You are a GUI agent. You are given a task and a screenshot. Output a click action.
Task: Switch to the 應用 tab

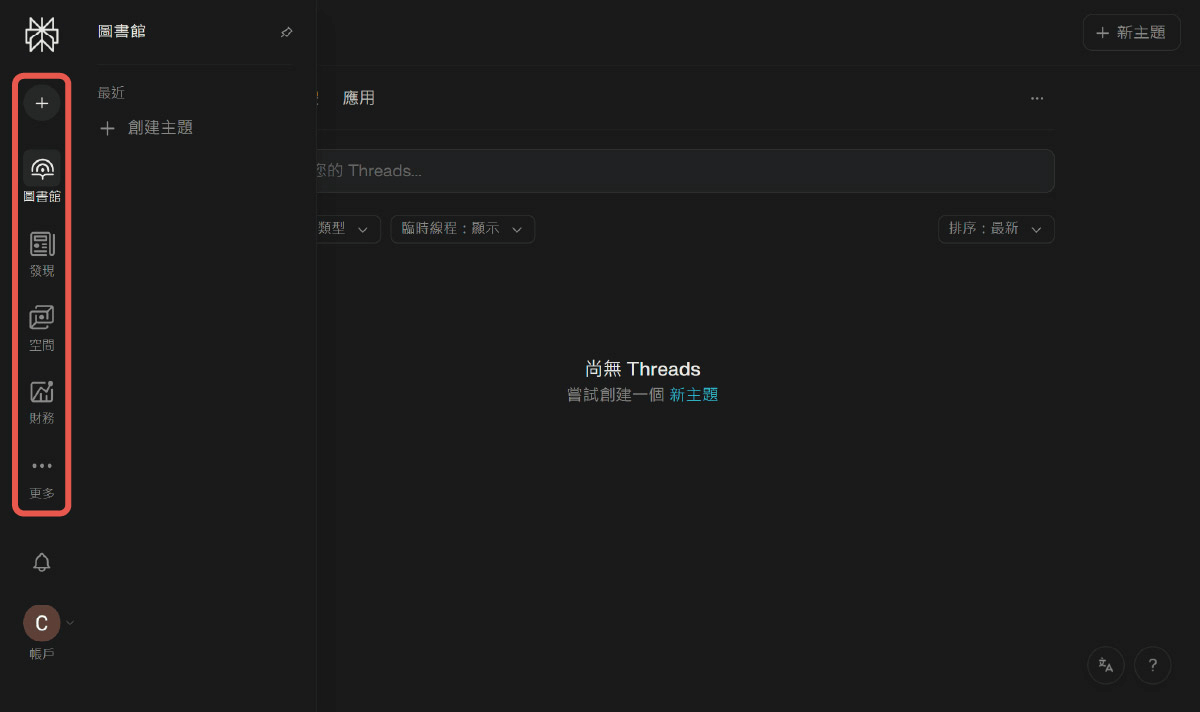(x=359, y=97)
